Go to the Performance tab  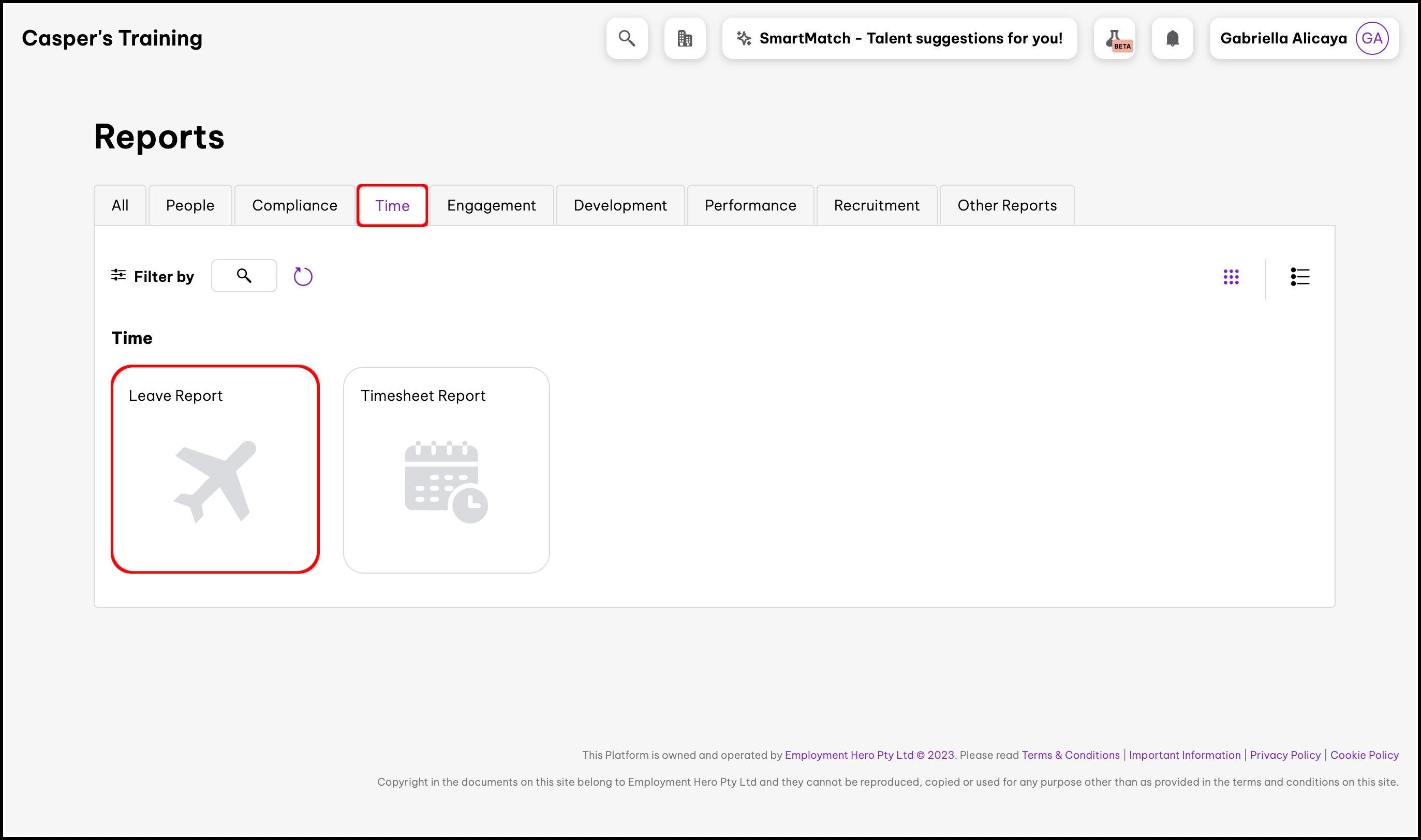point(750,205)
